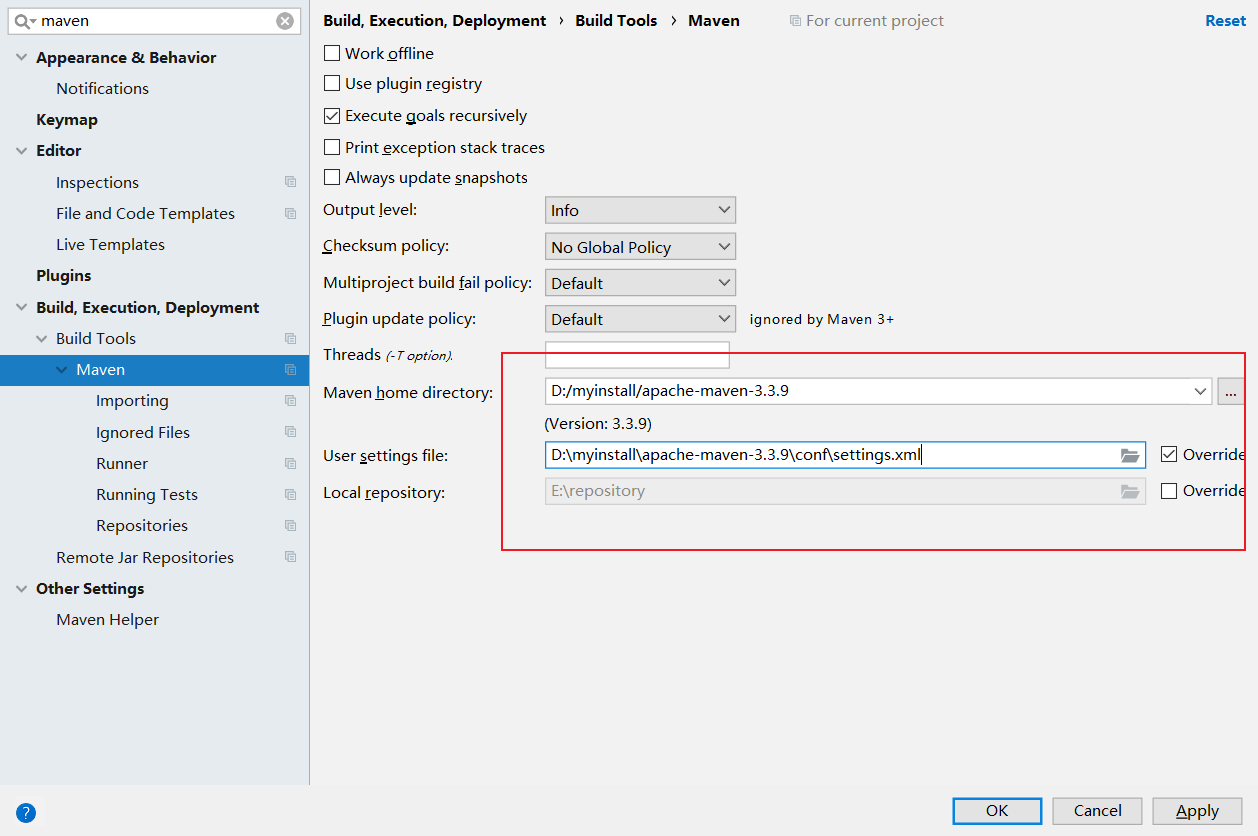Image resolution: width=1258 pixels, height=836 pixels.
Task: Click project-level icon next to Inspections
Action: (290, 182)
